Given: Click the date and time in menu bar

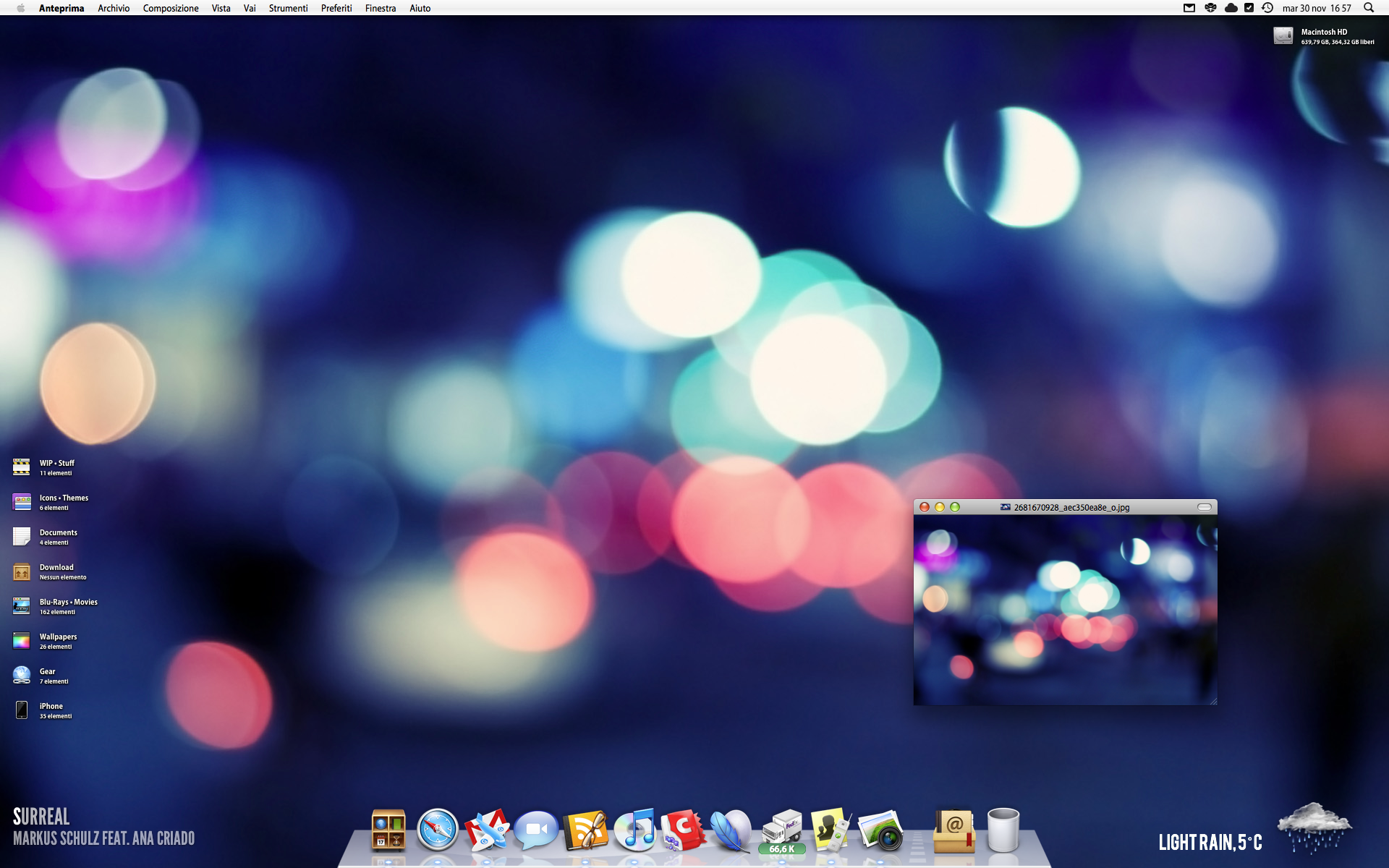Looking at the screenshot, I should 1317,8.
